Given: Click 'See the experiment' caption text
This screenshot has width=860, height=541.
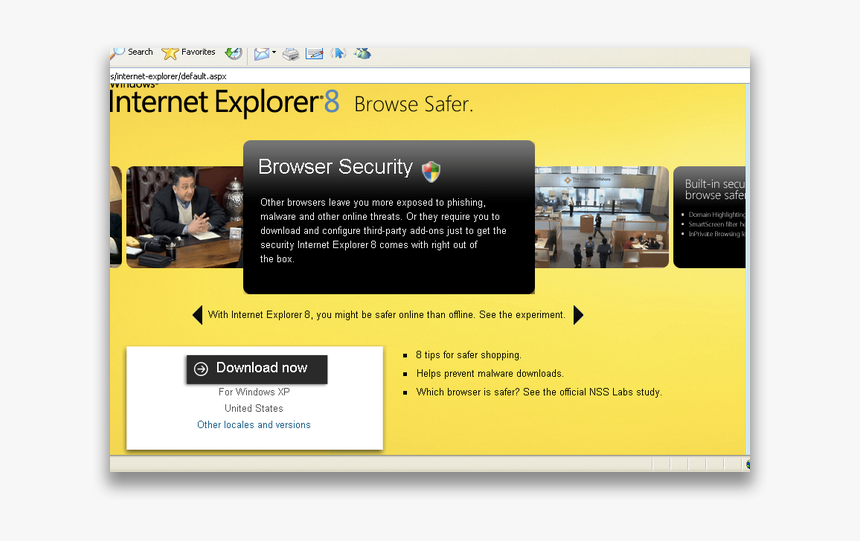Looking at the screenshot, I should pos(522,315).
